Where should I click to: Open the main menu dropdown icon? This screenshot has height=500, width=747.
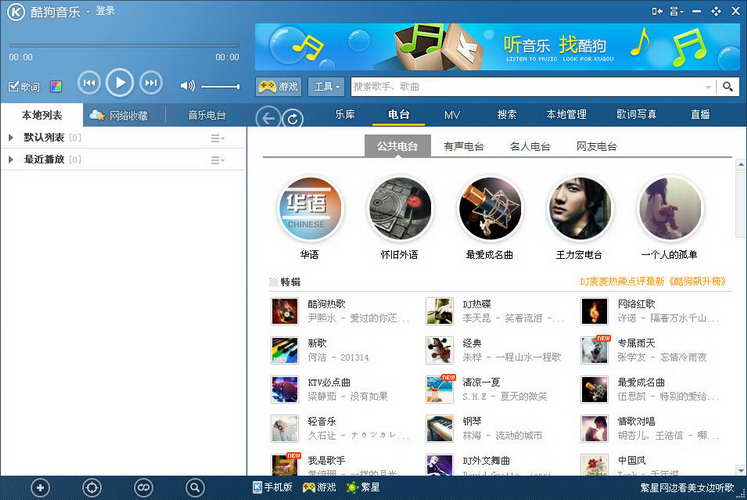pos(676,11)
